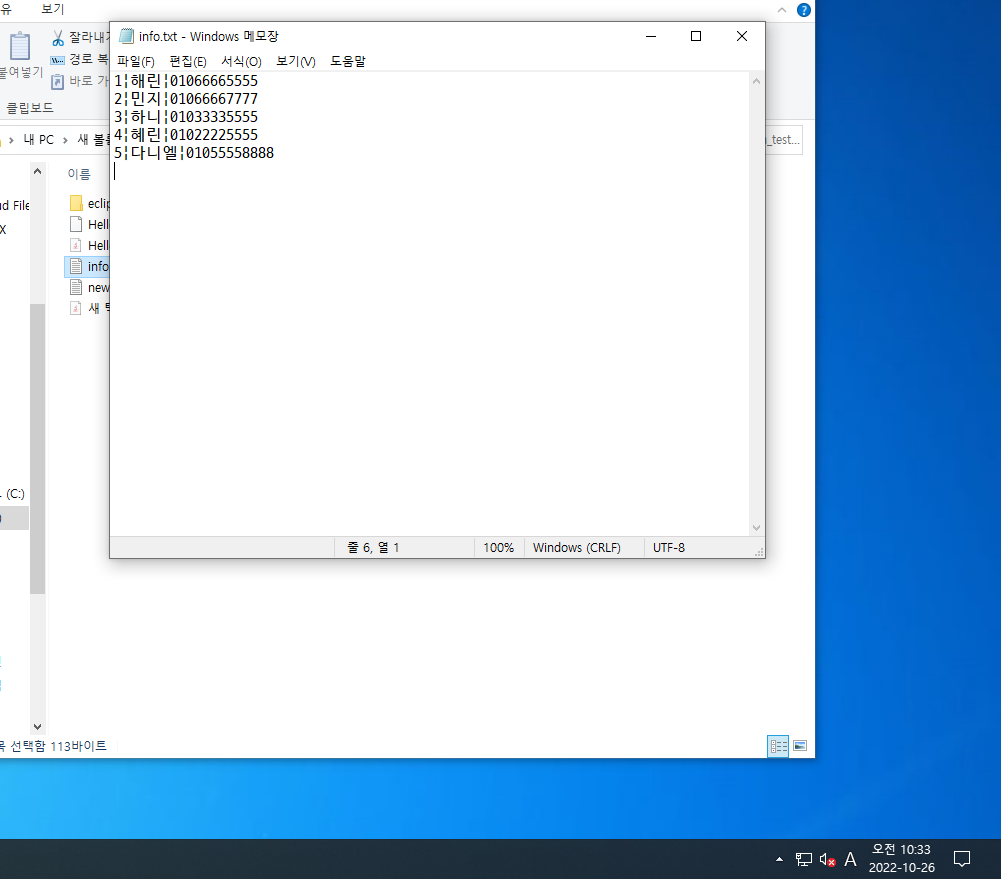Toggle the IME input mode A indicator
Viewport: 1001px width, 879px height.
(x=850, y=859)
